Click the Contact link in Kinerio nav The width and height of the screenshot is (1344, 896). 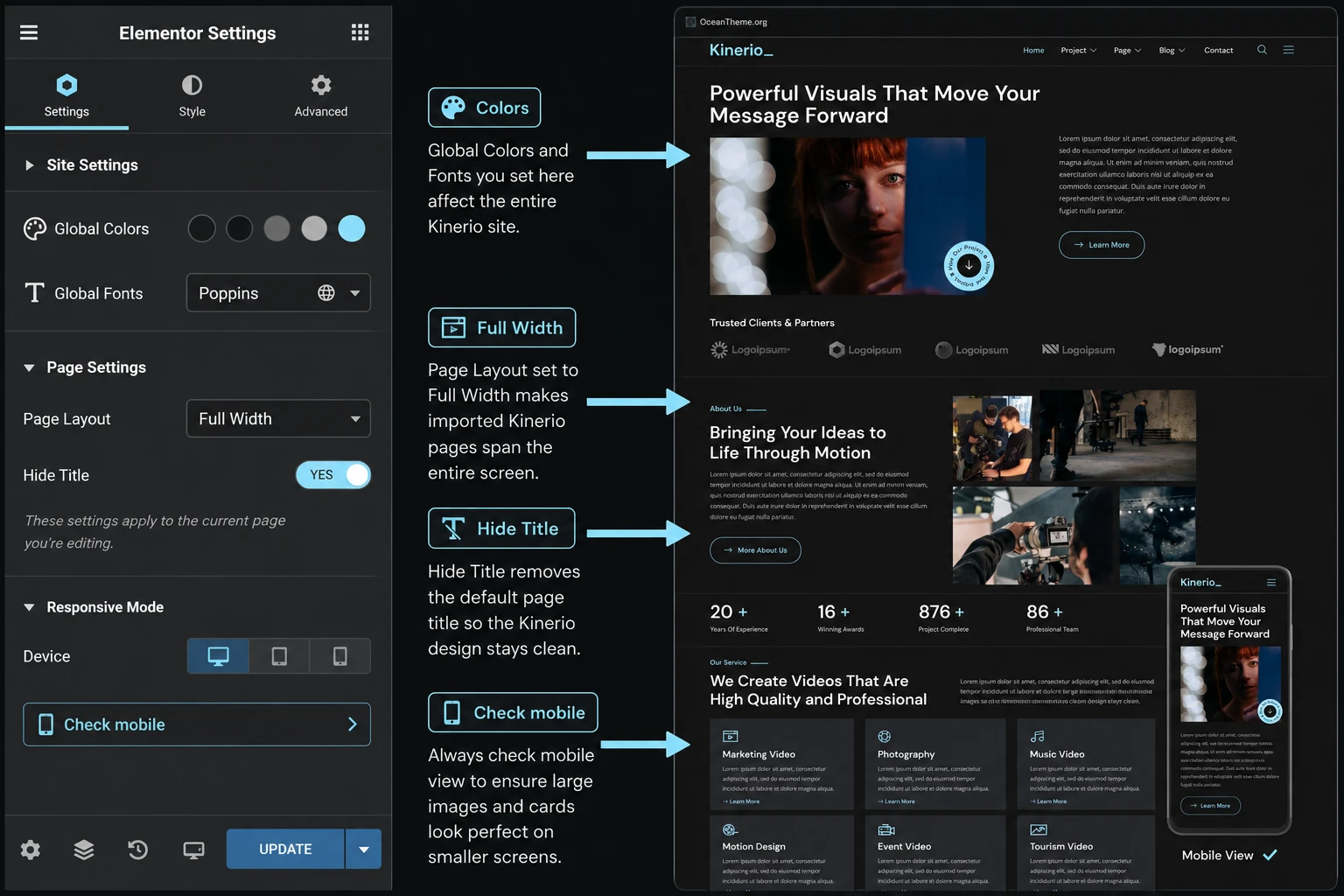(1218, 51)
